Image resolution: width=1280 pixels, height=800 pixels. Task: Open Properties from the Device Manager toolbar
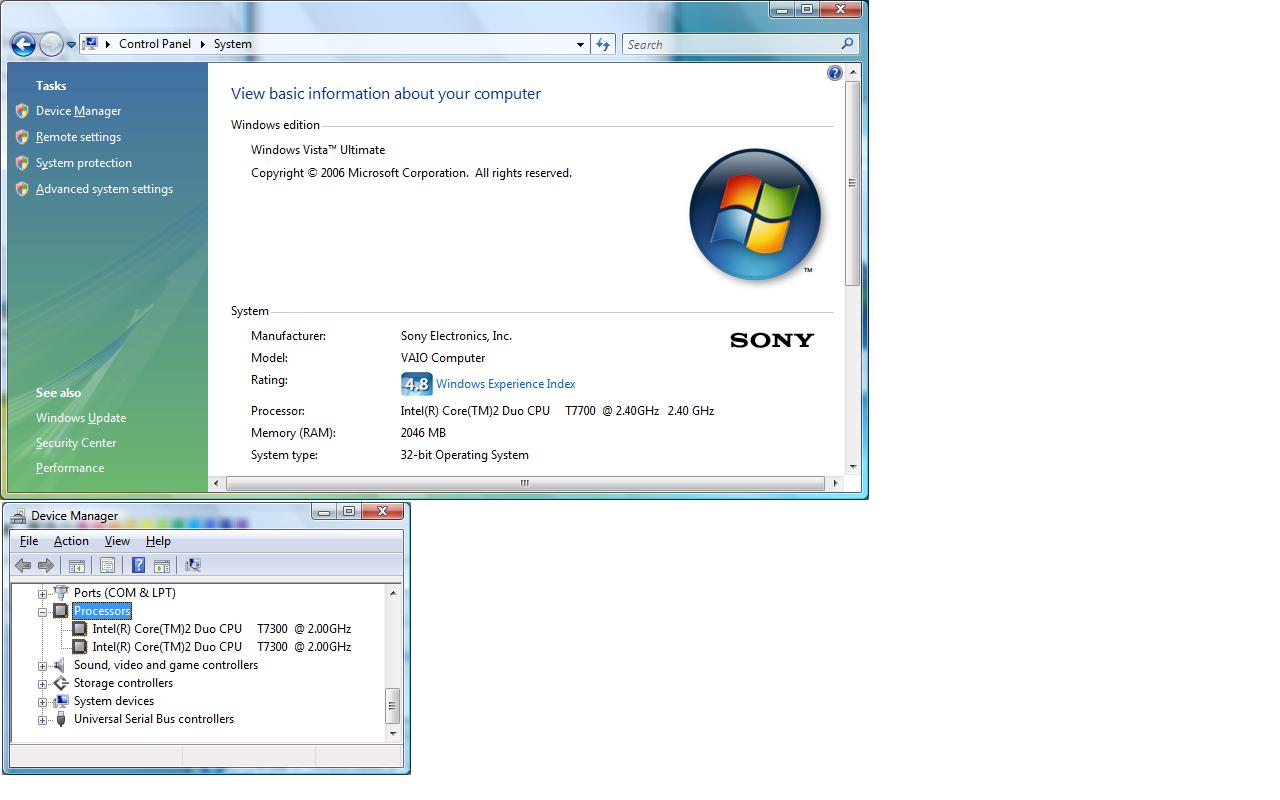(x=107, y=565)
